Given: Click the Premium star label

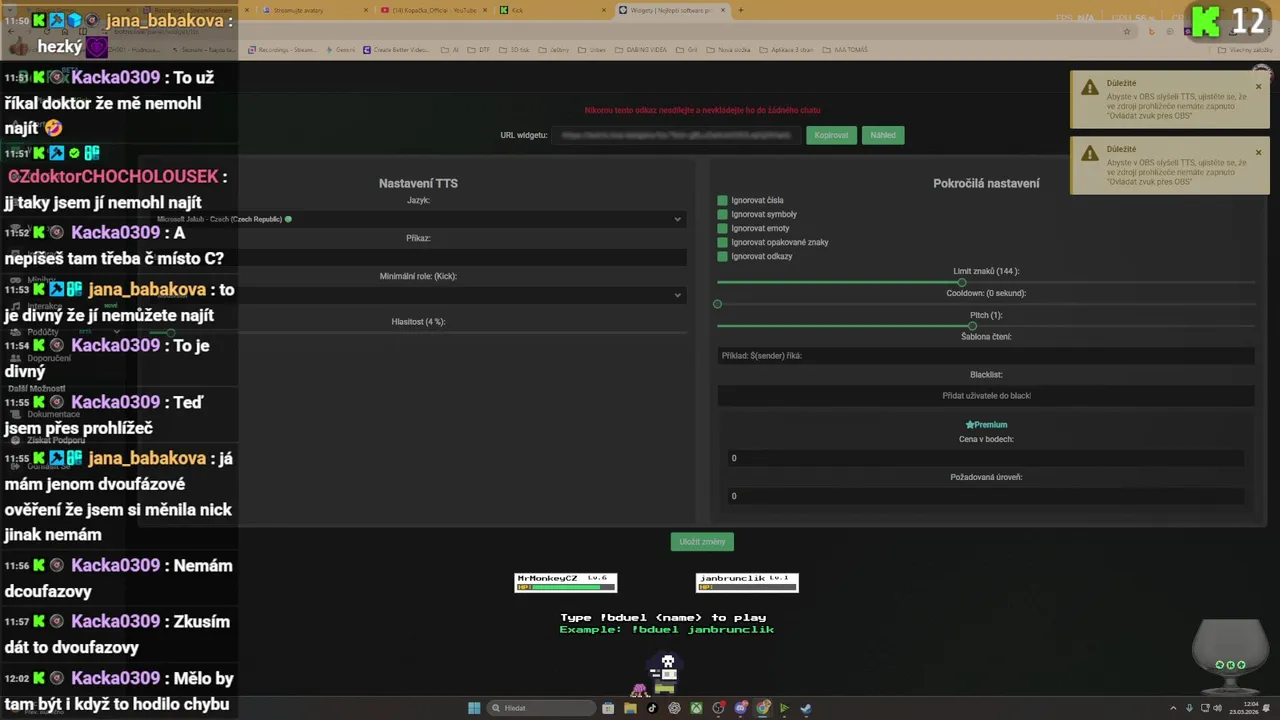Looking at the screenshot, I should 986,425.
